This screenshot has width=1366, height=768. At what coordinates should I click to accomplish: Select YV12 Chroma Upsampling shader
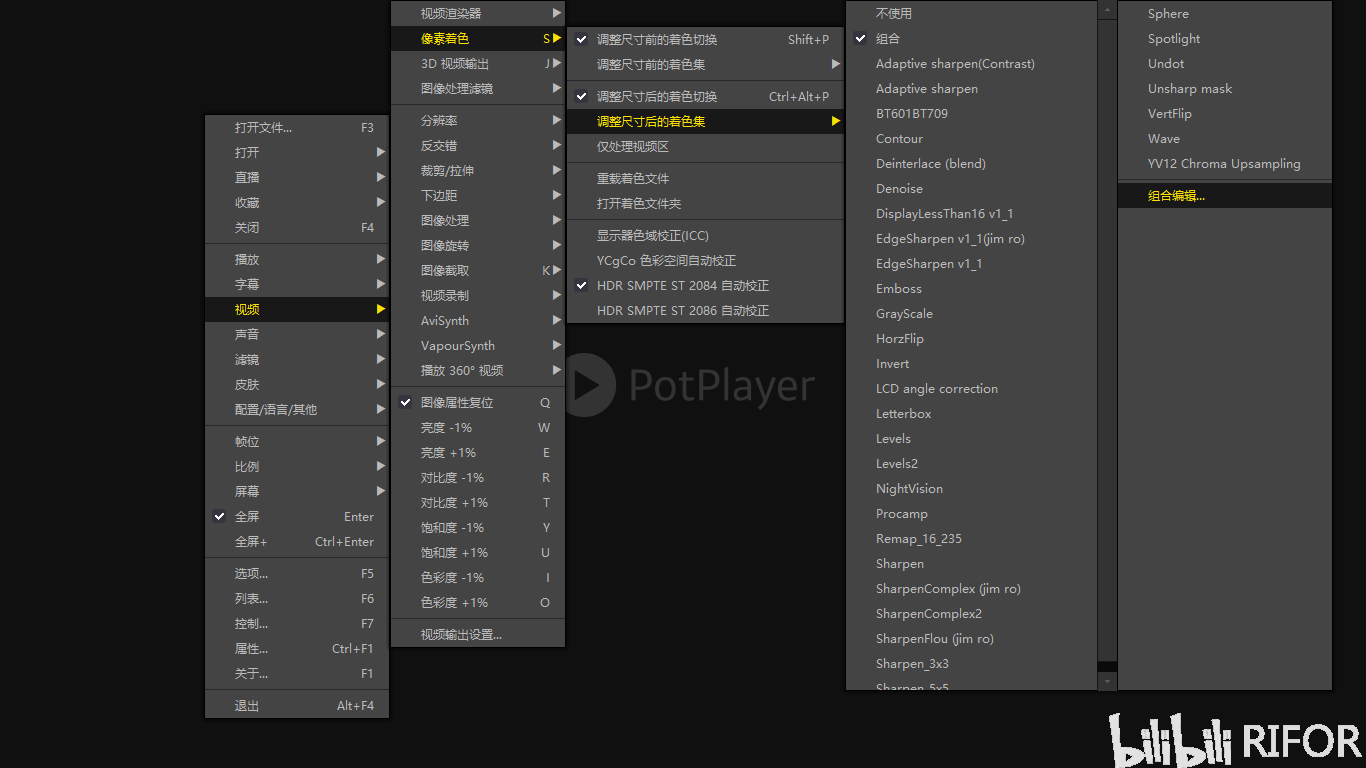pos(1225,164)
